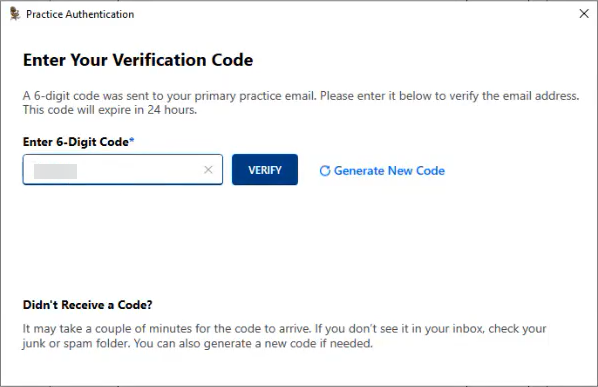Screen dimensions: 598x387
Task: Click the sentence about 6-digit code sent to email
Action: pyautogui.click(x=301, y=96)
